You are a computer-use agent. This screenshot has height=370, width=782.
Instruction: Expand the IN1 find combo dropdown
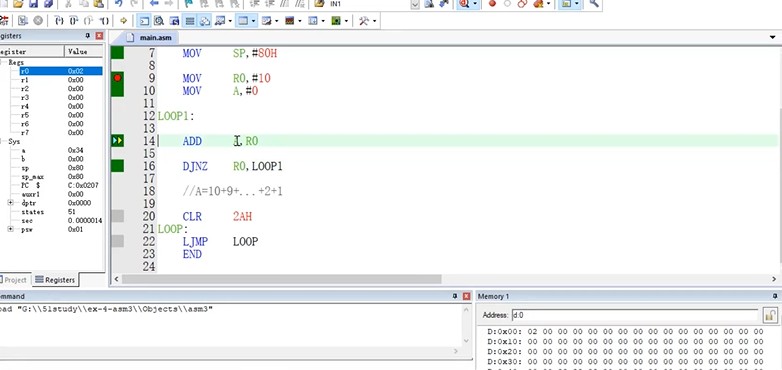pos(415,4)
